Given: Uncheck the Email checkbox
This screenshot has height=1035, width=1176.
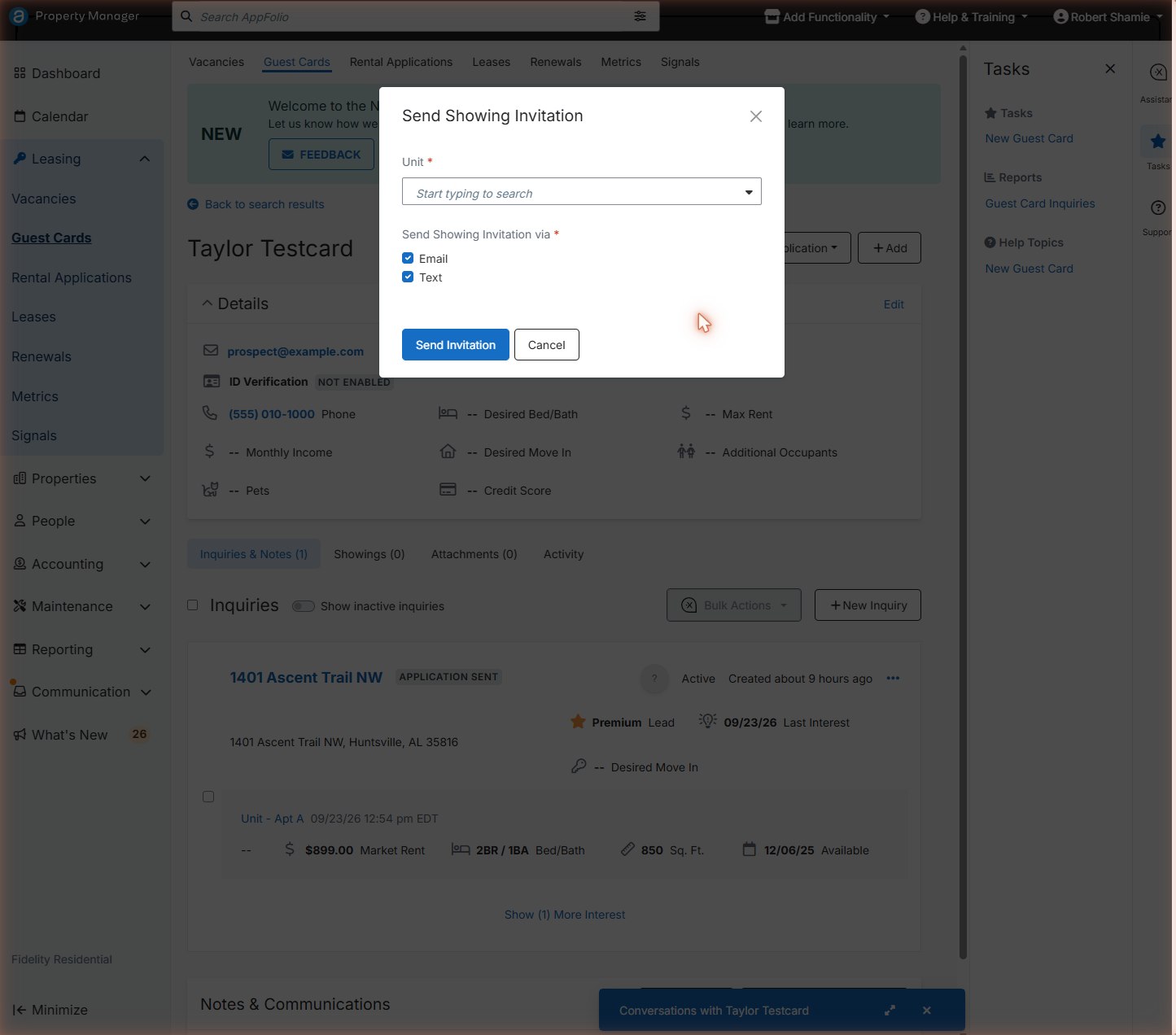Looking at the screenshot, I should click(408, 258).
